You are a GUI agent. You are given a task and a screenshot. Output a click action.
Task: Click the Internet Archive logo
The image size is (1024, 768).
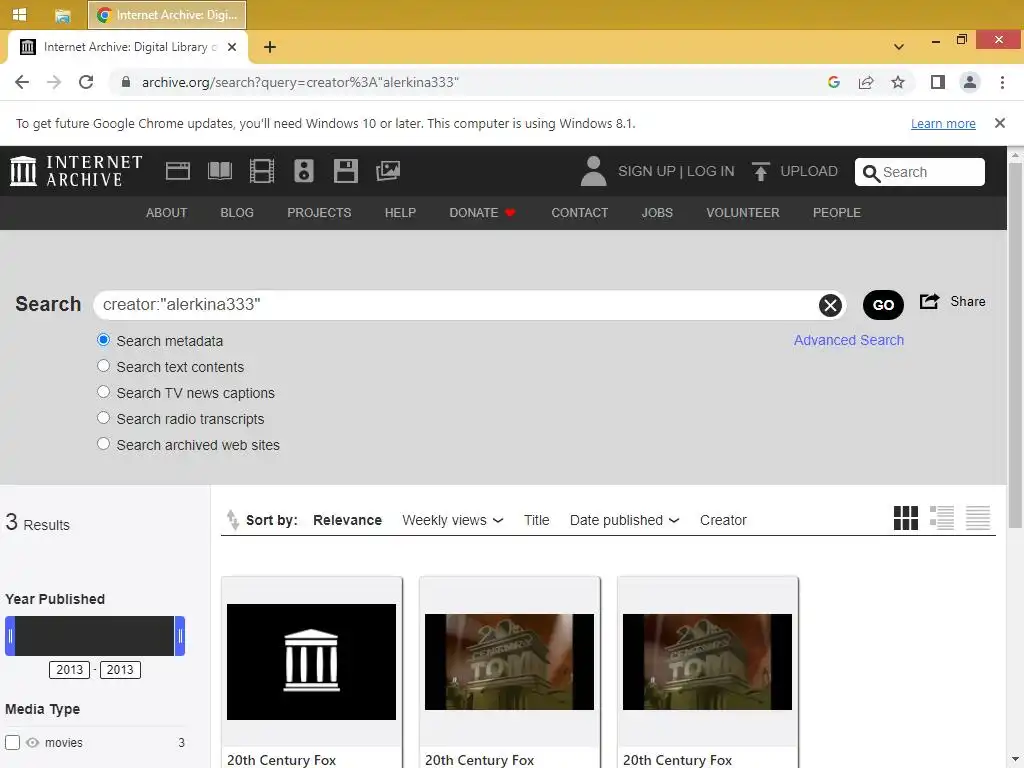pyautogui.click(x=76, y=171)
